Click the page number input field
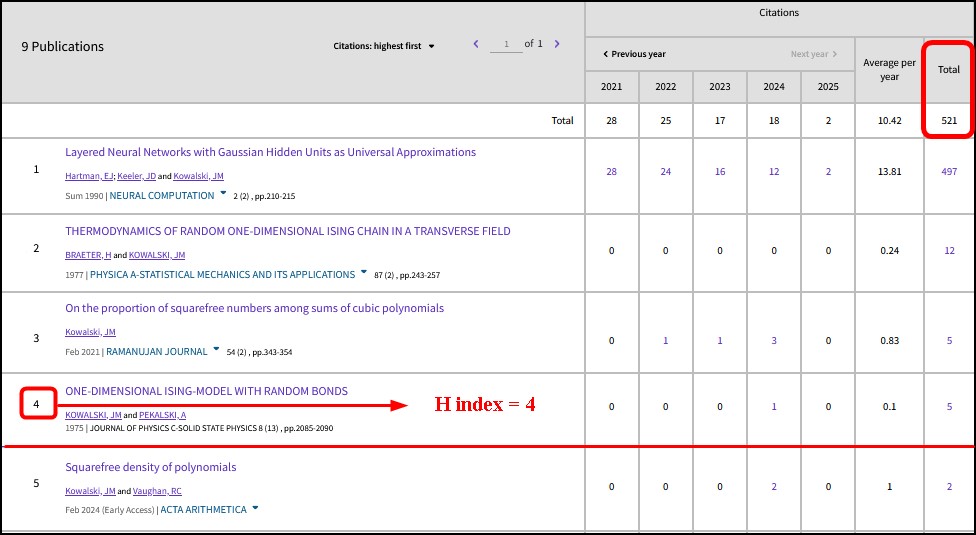Screen dimensions: 976x535 pyautogui.click(x=506, y=44)
